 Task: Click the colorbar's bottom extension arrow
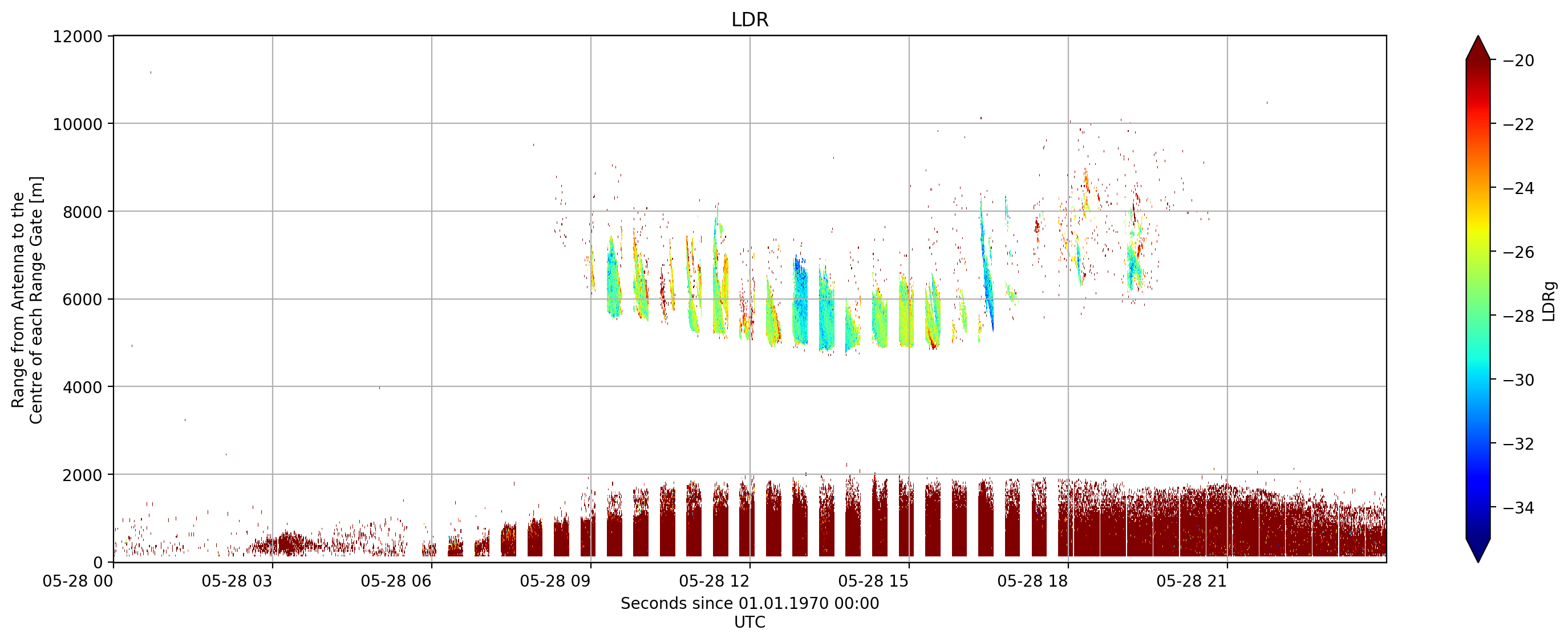(1478, 551)
